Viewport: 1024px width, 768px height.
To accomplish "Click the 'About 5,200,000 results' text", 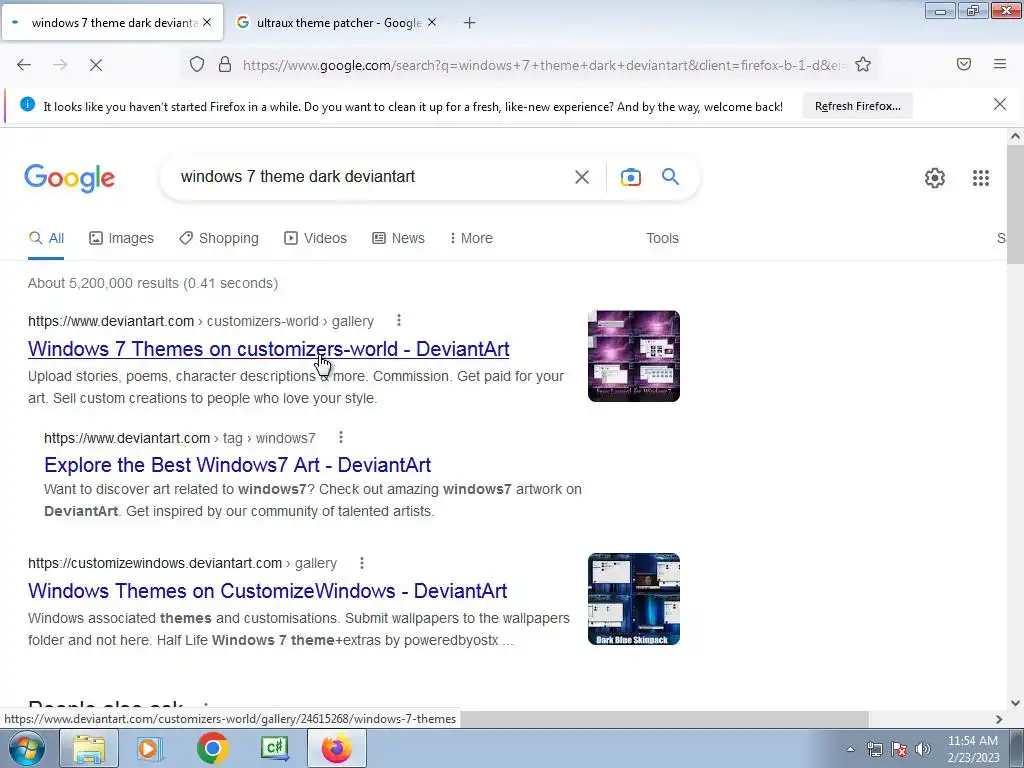I will pos(153,283).
